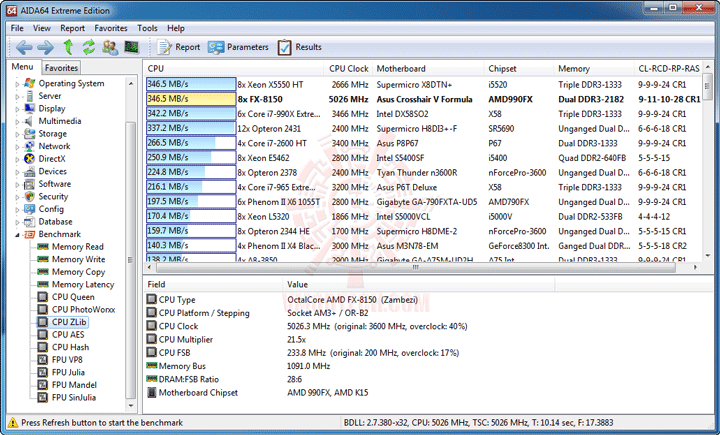Sort by the Chipset column header
Screen dimensions: 720x435
pos(519,68)
